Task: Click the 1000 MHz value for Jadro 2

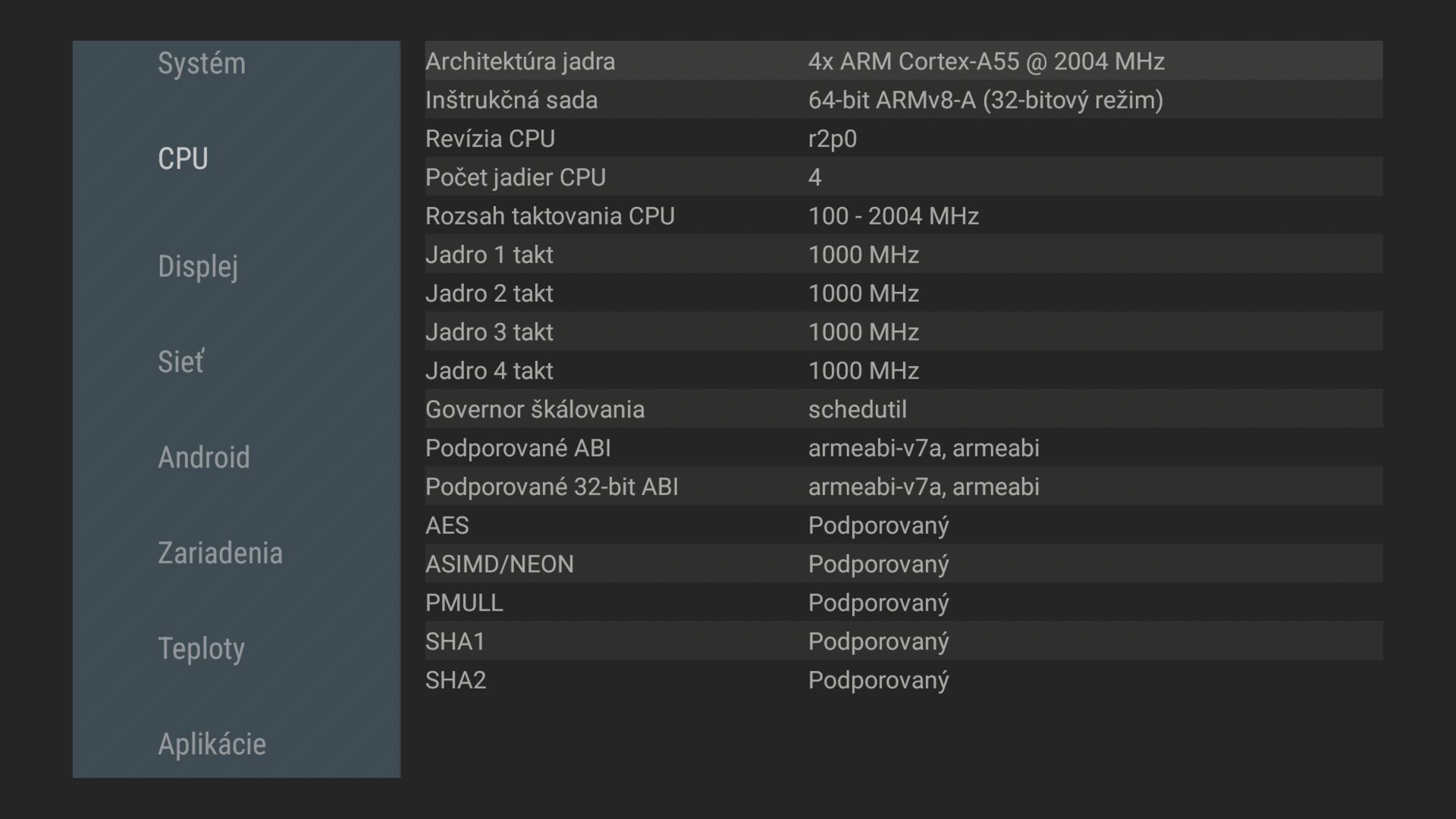Action: point(864,293)
